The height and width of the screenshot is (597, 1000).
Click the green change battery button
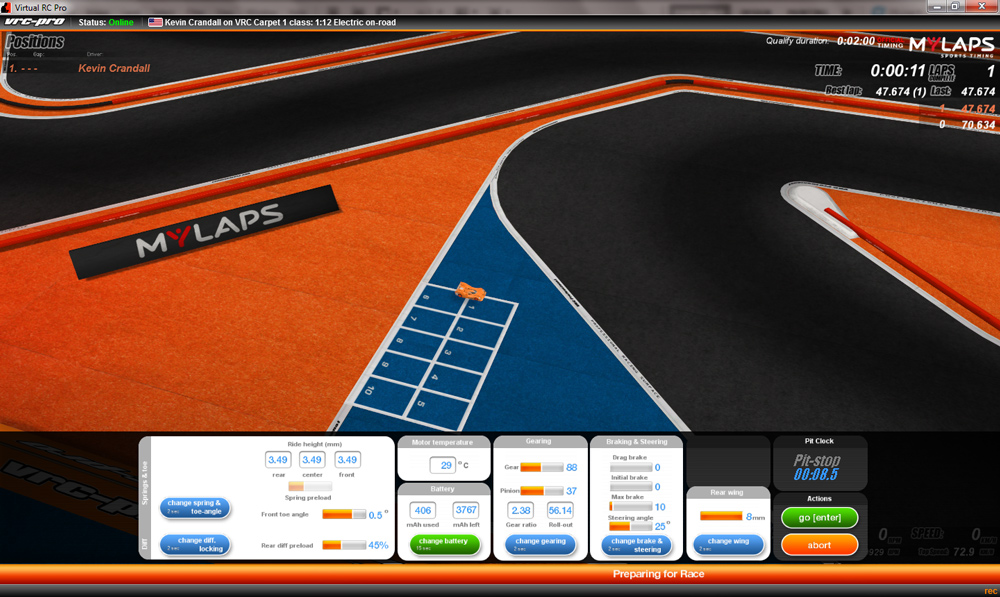(x=444, y=544)
